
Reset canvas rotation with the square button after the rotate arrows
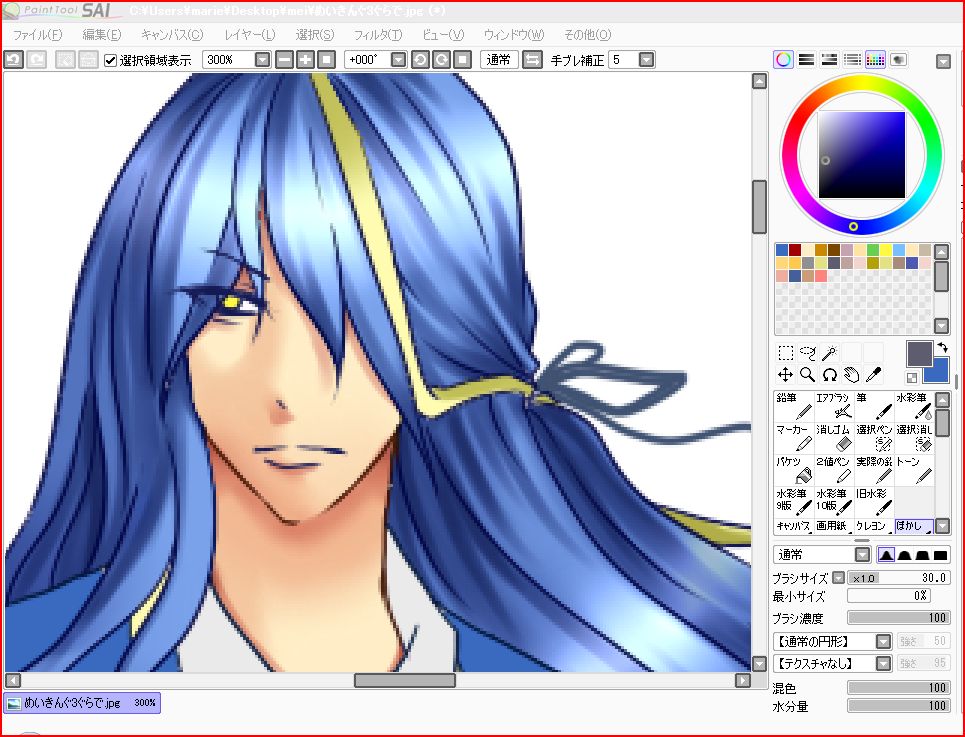point(462,60)
